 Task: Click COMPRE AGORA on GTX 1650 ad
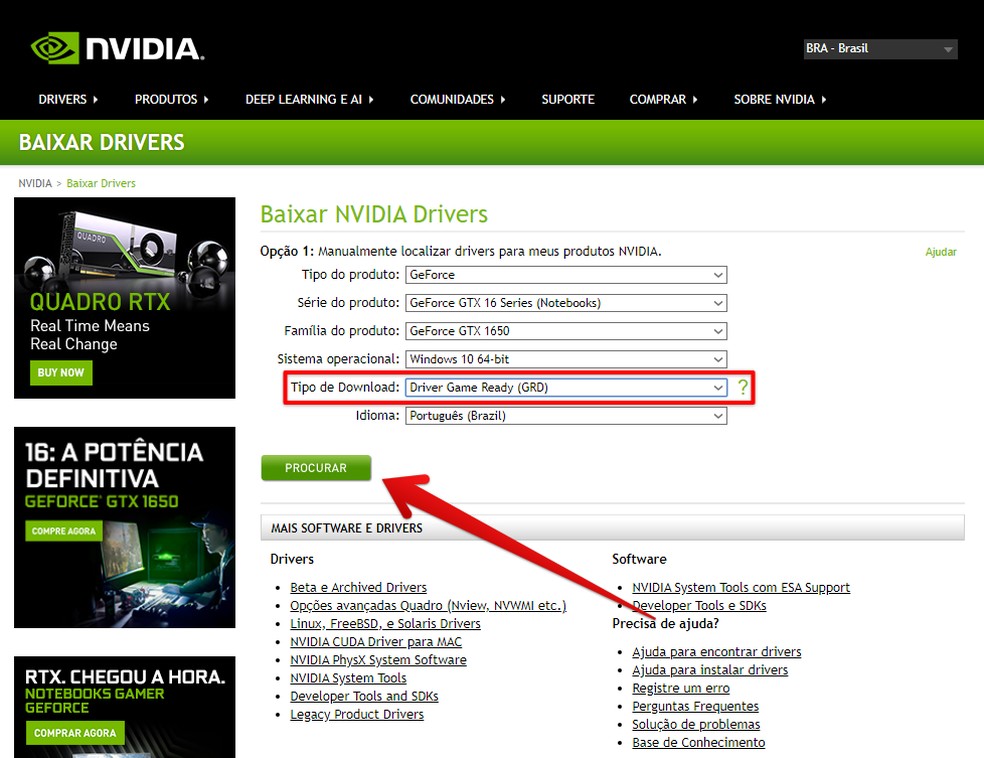[x=64, y=531]
